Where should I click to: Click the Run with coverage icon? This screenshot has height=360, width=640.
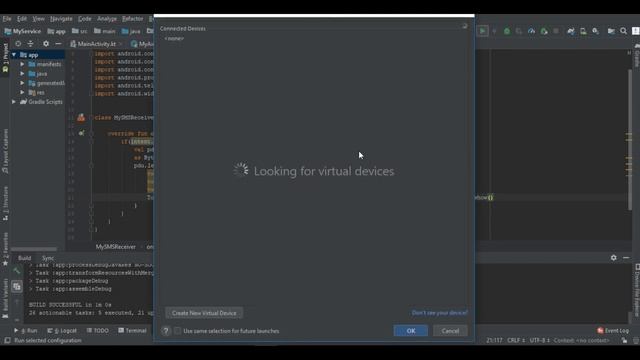(x=519, y=31)
